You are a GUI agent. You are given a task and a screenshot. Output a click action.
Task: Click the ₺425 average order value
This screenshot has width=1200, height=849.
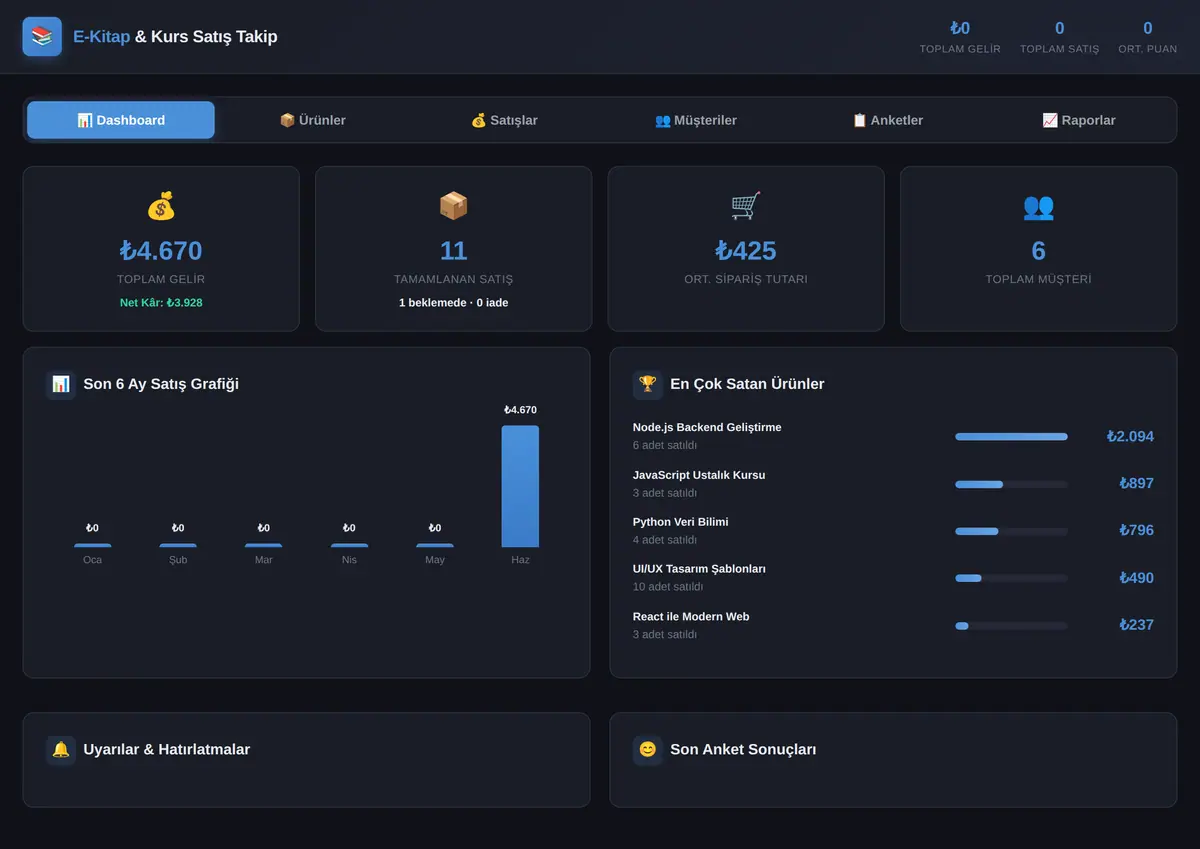click(x=746, y=251)
